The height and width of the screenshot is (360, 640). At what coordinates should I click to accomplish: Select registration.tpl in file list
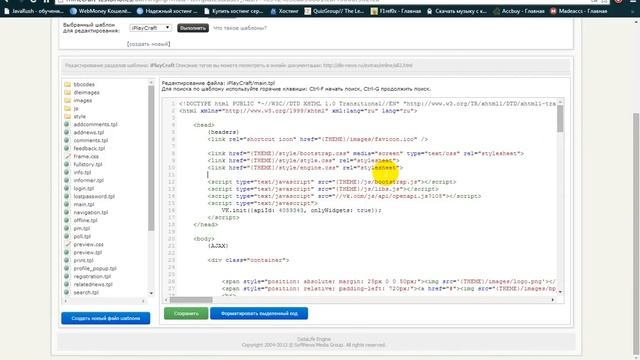[92, 276]
